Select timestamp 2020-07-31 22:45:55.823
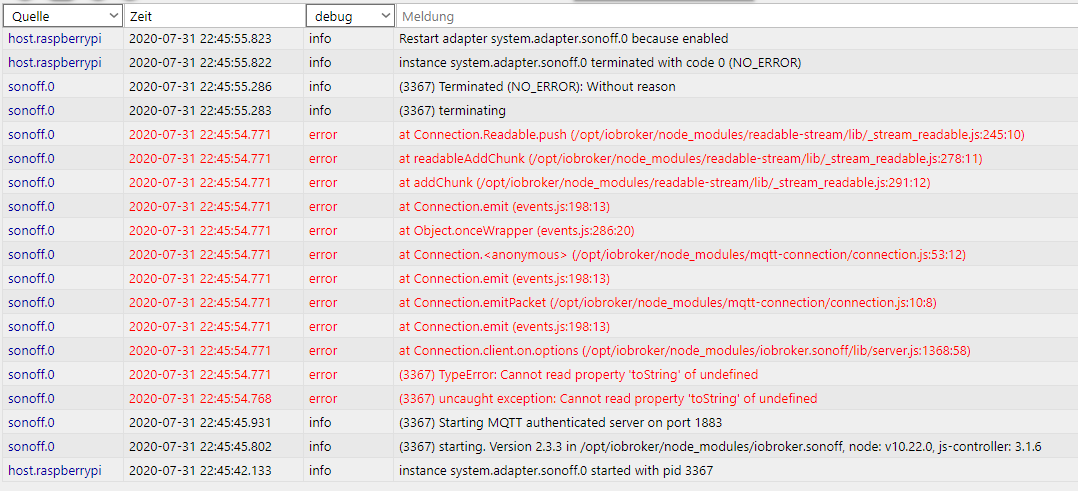1078x491 pixels. pyautogui.click(x=200, y=39)
